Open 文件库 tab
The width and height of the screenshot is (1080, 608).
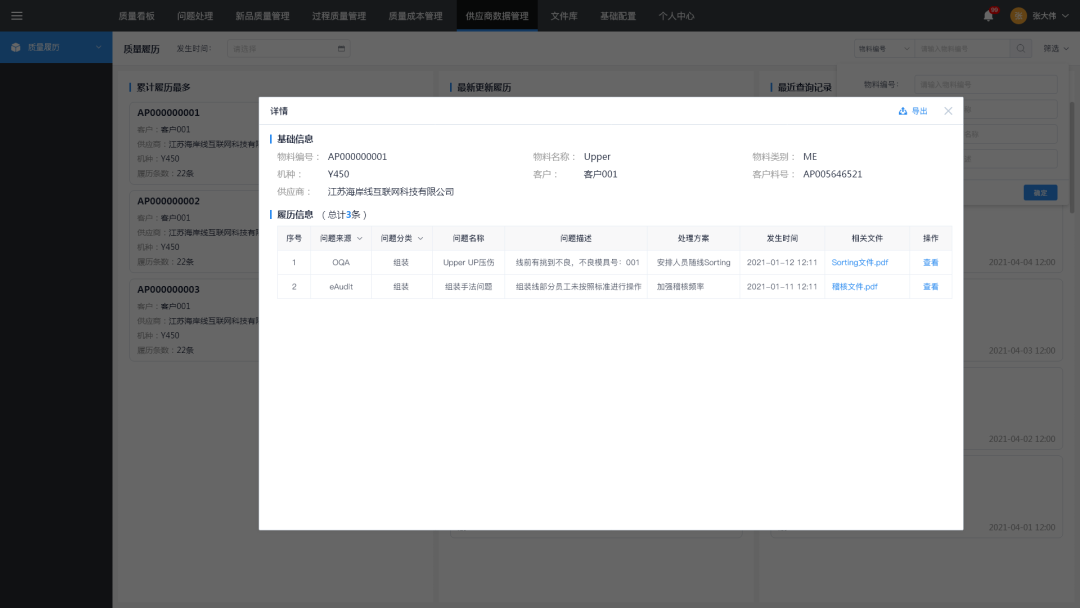[x=564, y=16]
